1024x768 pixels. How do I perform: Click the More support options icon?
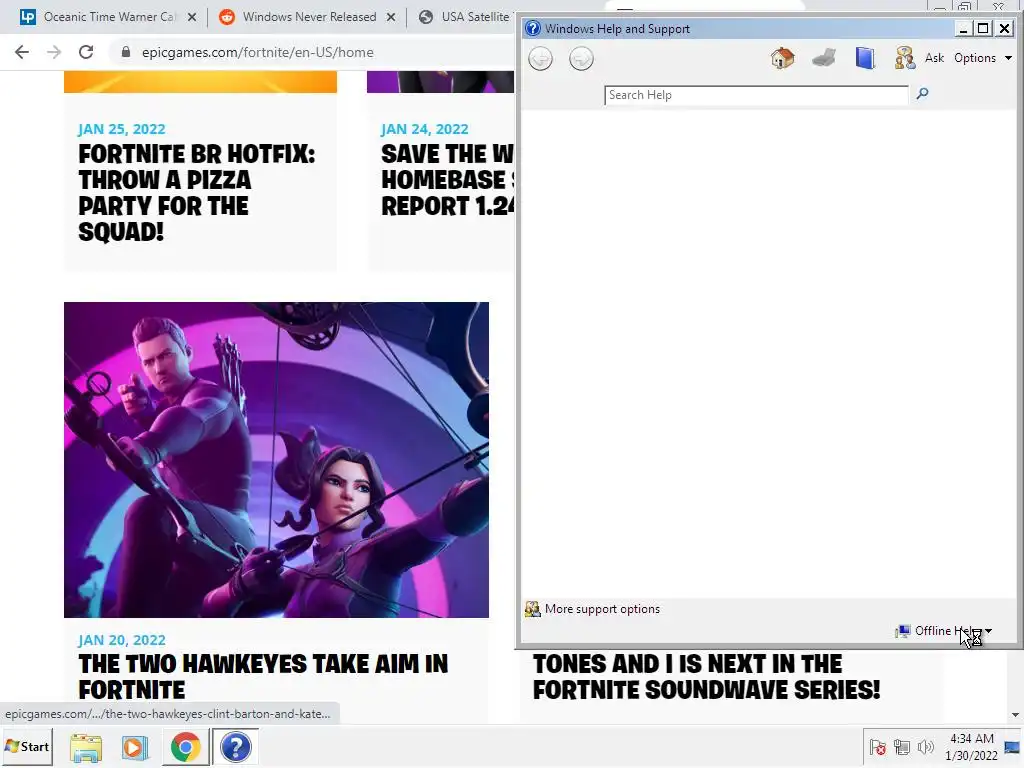tap(532, 609)
